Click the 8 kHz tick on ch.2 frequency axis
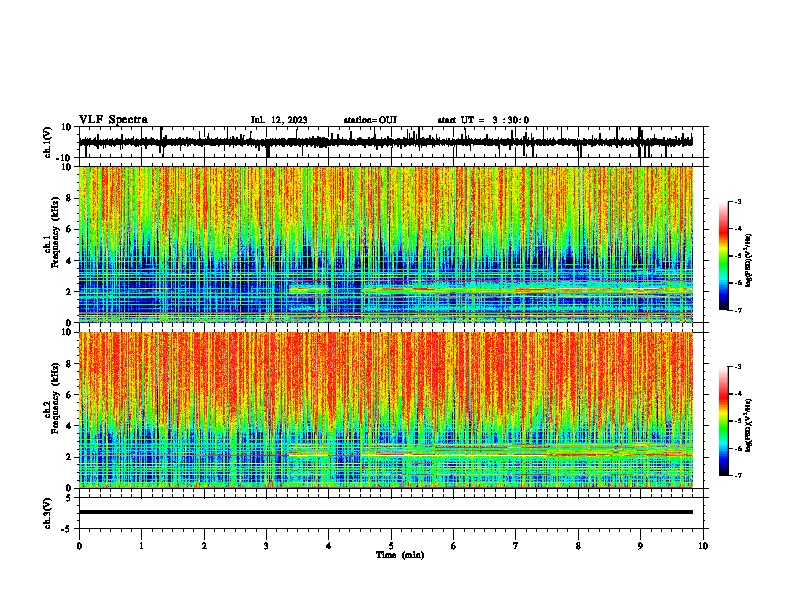Image resolution: width=792 pixels, height=612 pixels. tap(69, 364)
